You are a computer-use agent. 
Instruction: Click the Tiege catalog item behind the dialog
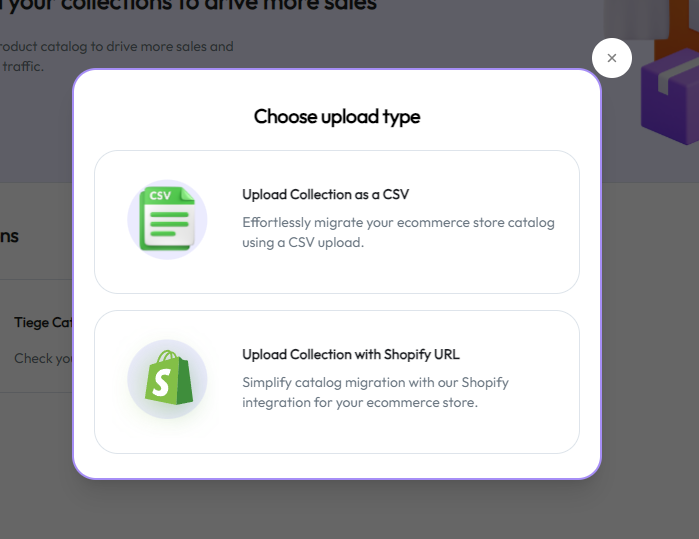click(x=42, y=323)
